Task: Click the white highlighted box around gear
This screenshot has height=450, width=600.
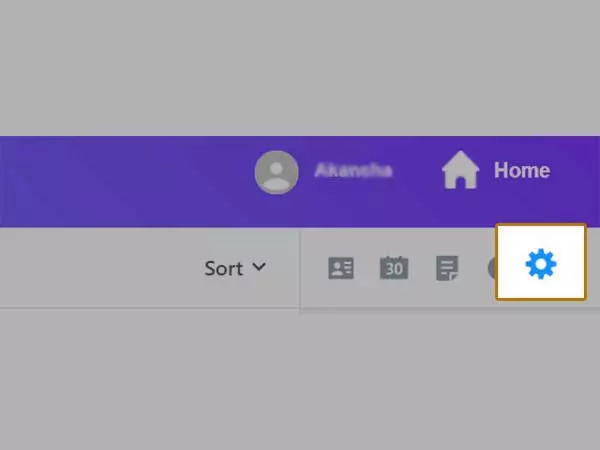Action: click(x=541, y=262)
